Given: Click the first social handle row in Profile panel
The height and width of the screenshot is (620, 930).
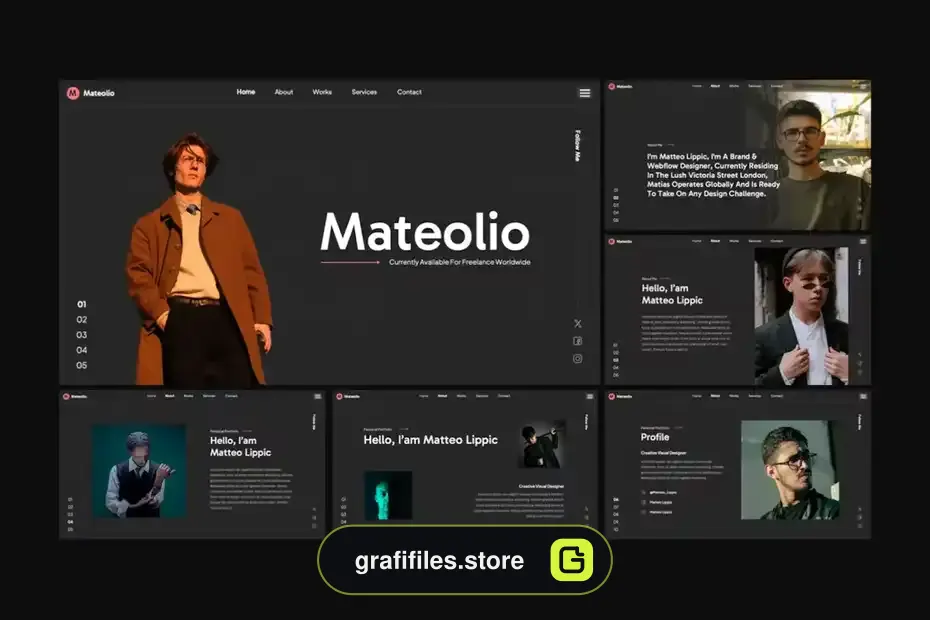Looking at the screenshot, I should [659, 492].
